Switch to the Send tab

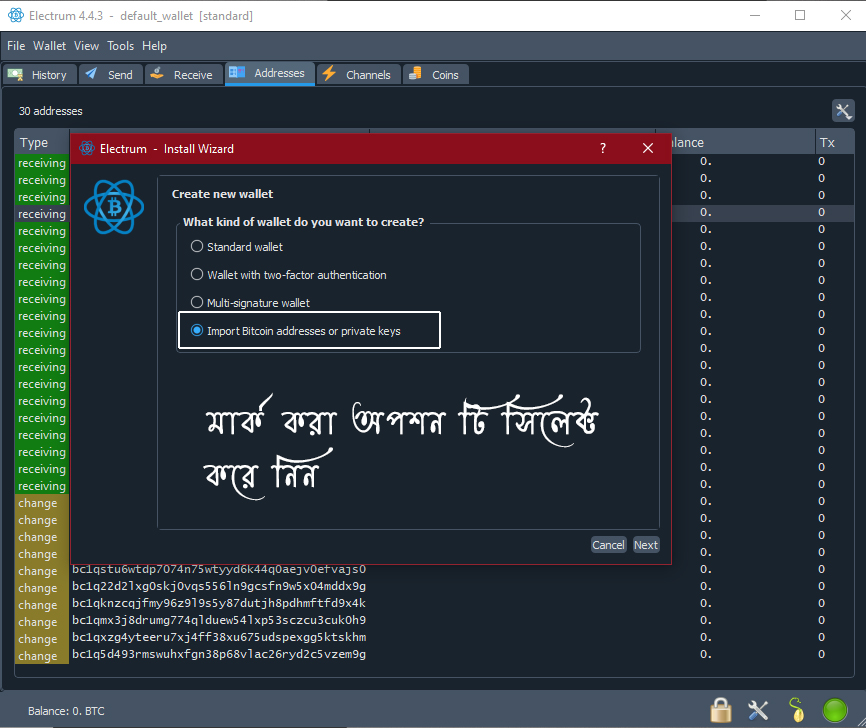pos(110,75)
